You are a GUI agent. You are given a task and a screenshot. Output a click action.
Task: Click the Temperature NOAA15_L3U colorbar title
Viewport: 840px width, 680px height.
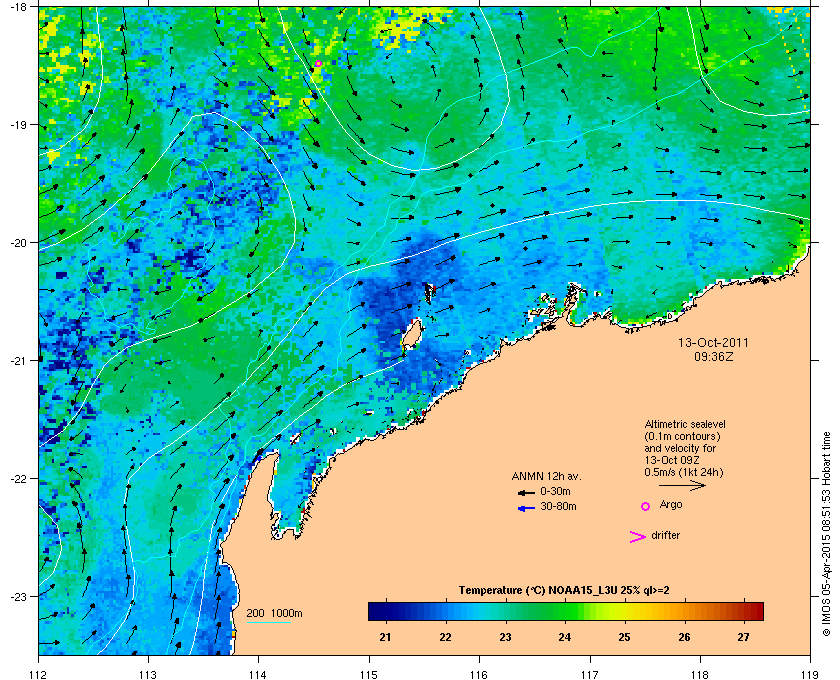(564, 591)
